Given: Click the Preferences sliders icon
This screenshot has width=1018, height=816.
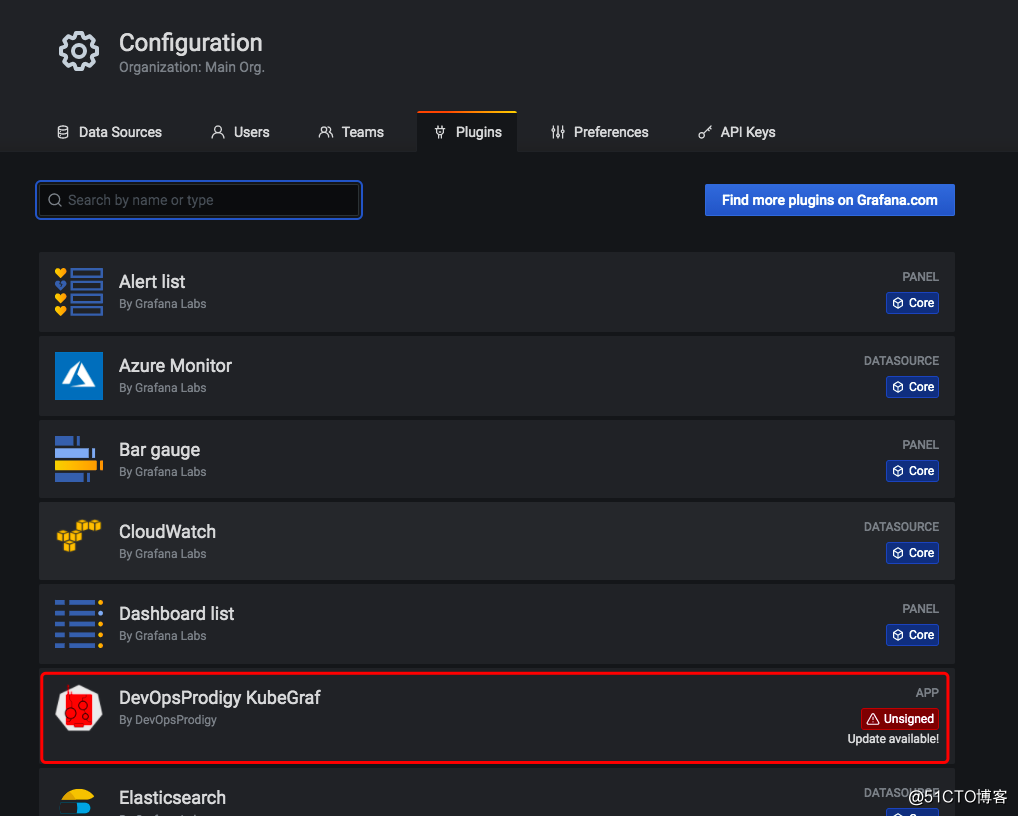Looking at the screenshot, I should coord(558,132).
